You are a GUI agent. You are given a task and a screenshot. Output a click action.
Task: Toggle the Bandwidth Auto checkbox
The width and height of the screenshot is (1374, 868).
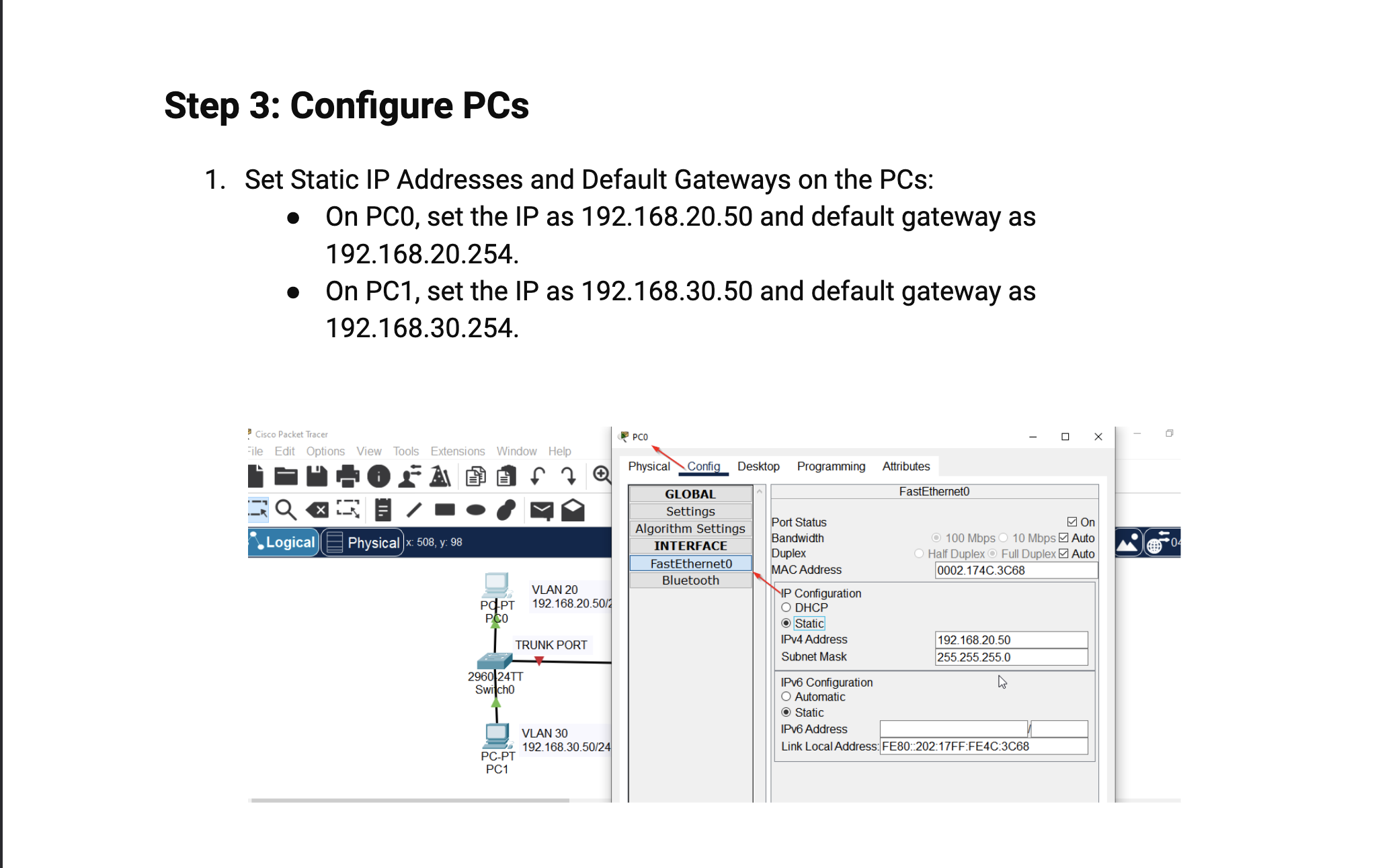coord(1063,537)
